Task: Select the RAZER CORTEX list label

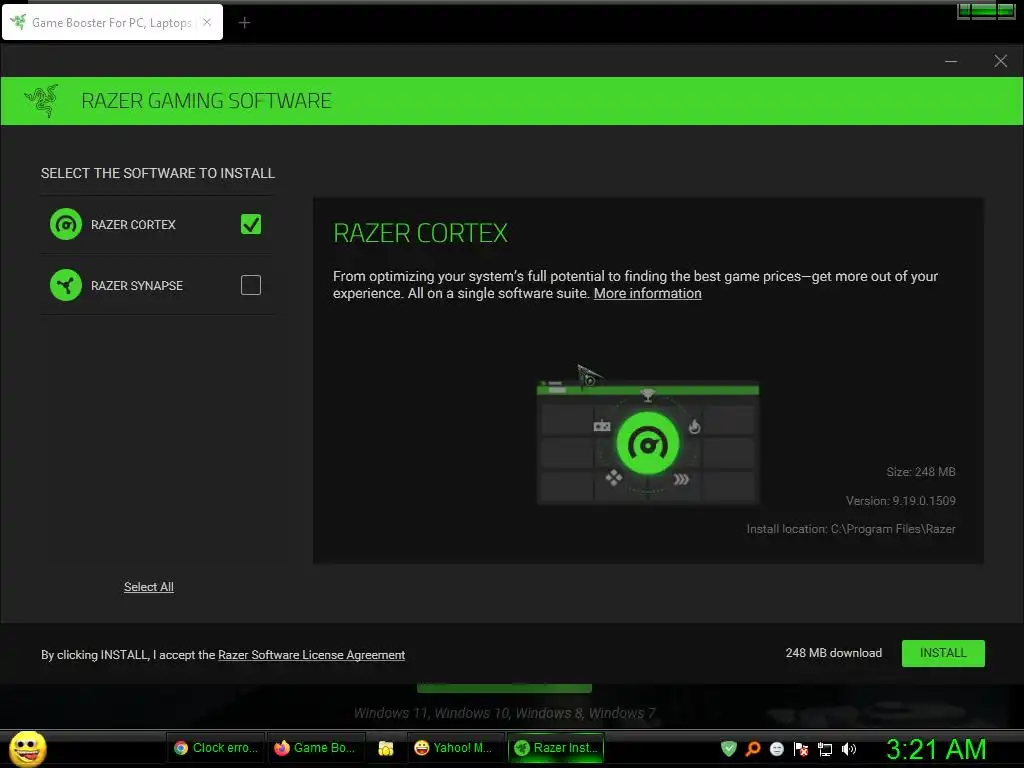Action: coord(133,225)
